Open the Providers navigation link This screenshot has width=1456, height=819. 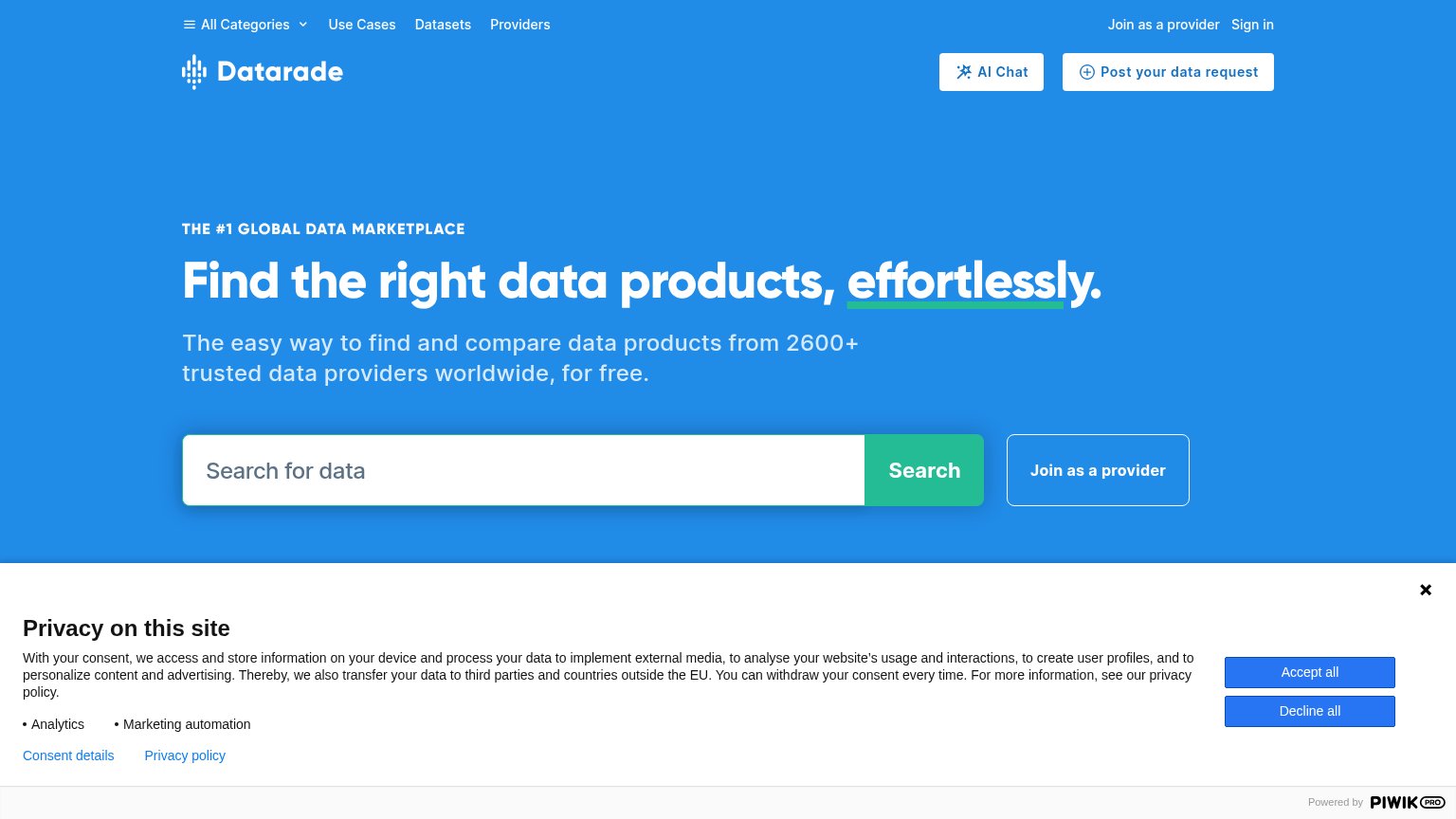pos(519,25)
